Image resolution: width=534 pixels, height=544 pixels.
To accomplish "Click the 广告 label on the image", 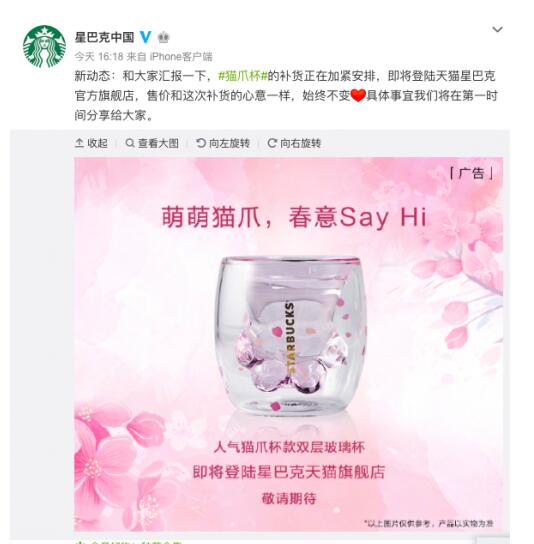I will click(472, 173).
